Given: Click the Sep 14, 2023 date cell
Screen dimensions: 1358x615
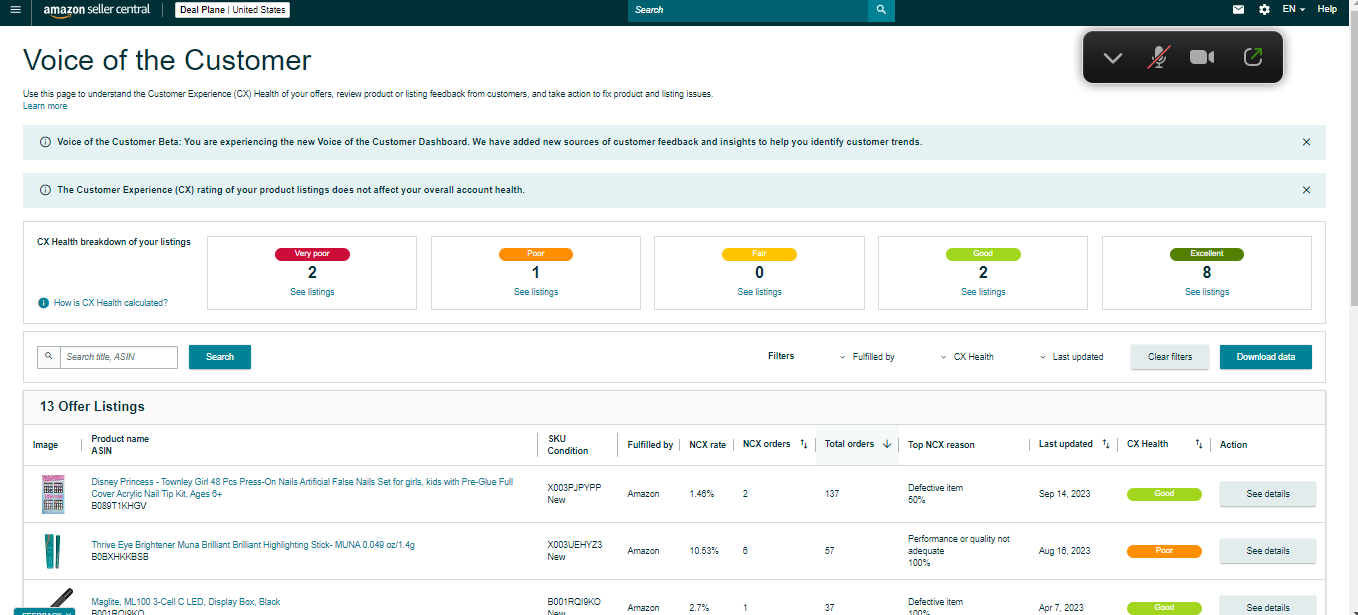Looking at the screenshot, I should coord(1062,494).
